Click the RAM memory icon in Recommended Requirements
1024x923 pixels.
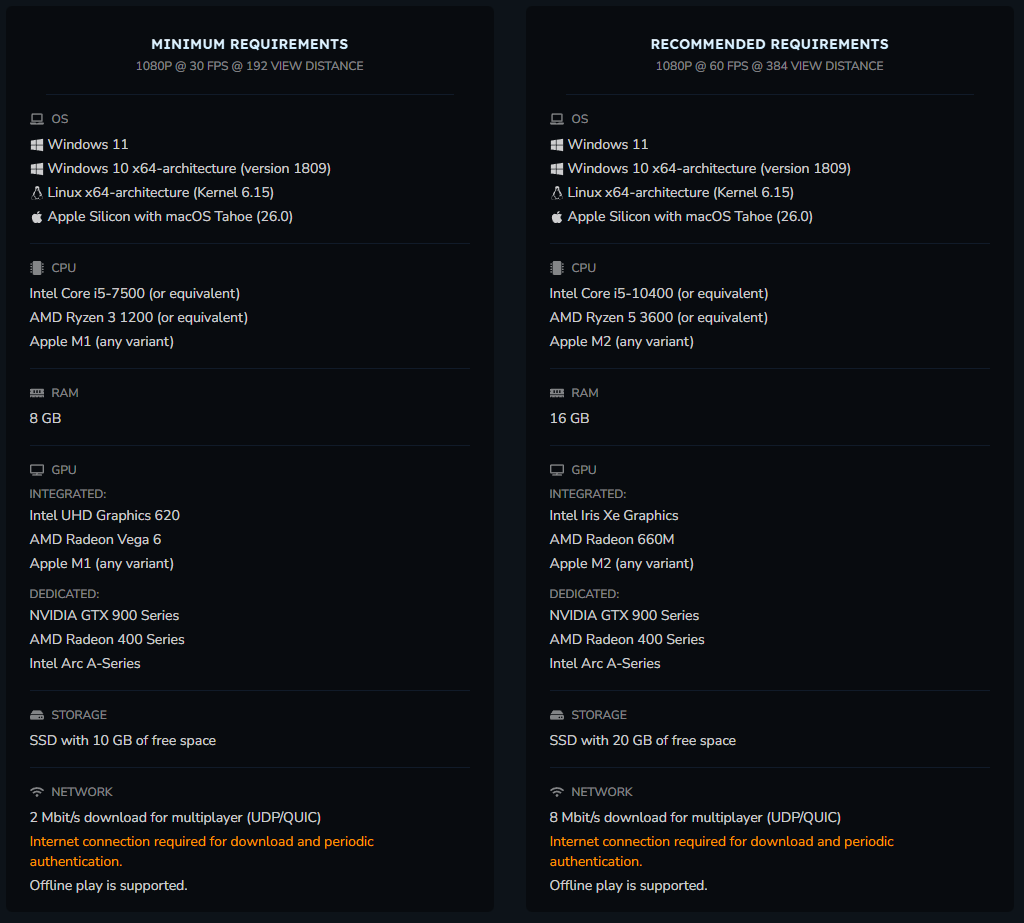click(557, 393)
